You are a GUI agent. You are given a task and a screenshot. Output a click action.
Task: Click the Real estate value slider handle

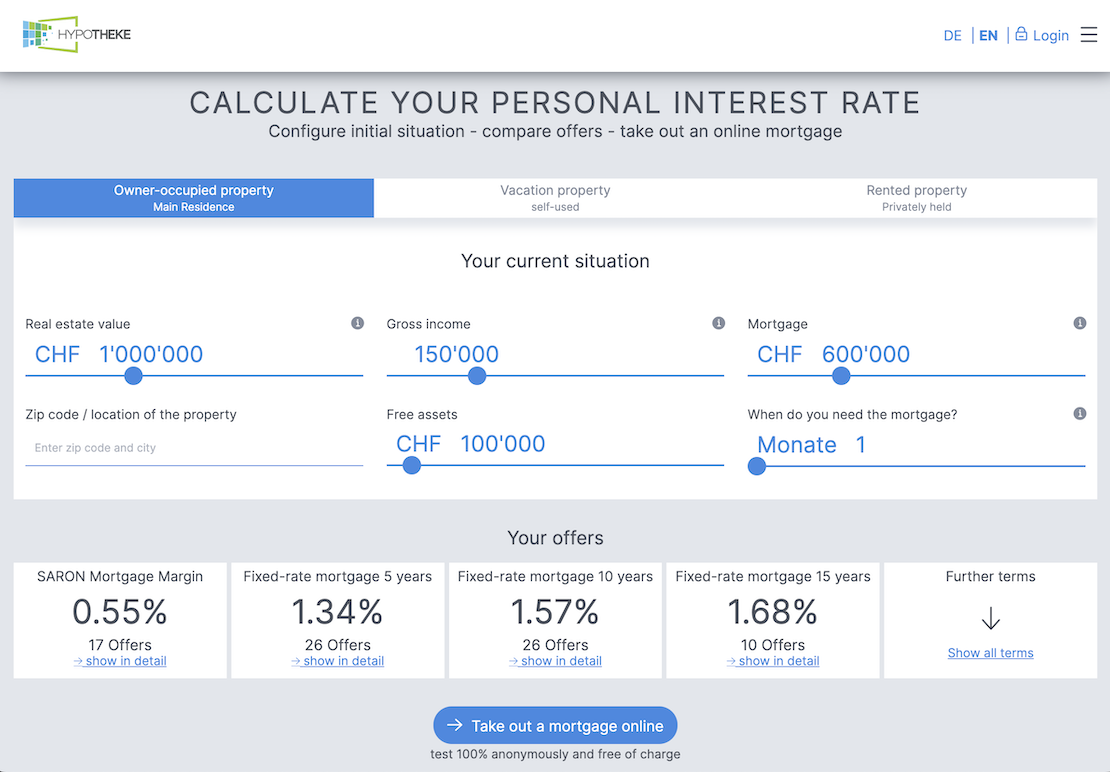coord(133,376)
